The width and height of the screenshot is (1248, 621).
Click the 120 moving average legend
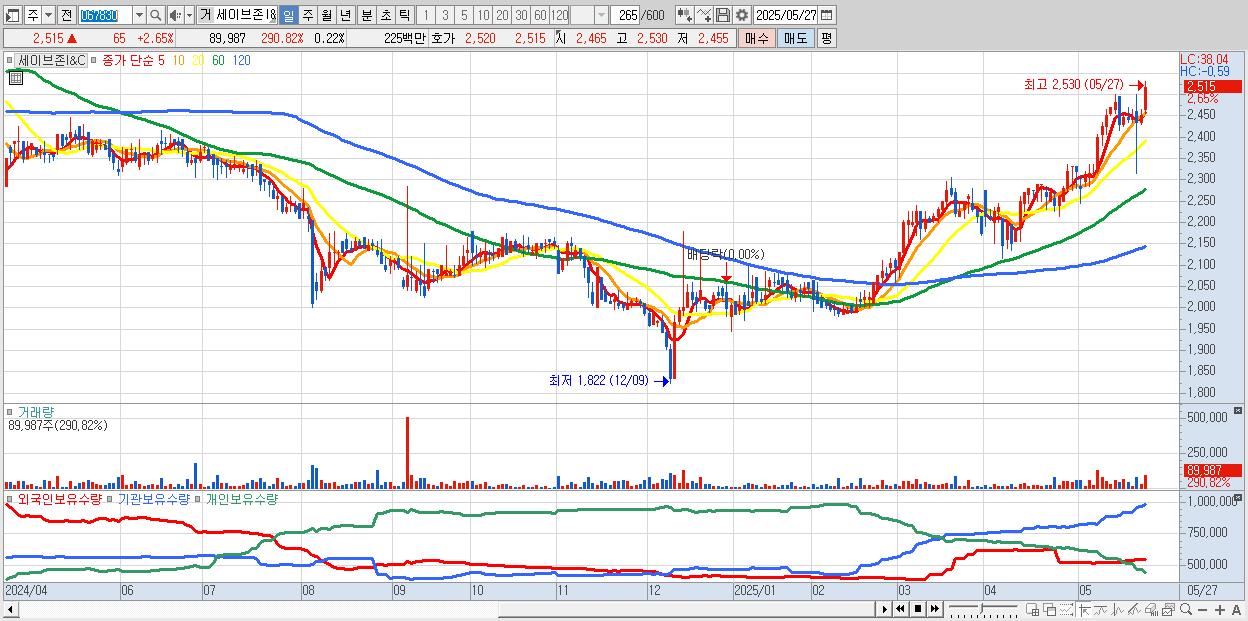click(x=241, y=60)
